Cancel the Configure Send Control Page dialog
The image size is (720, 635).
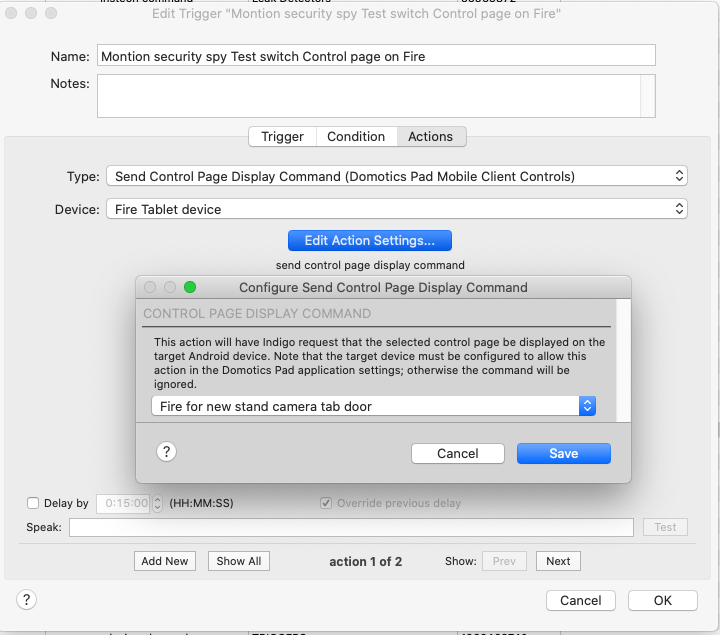[458, 454]
